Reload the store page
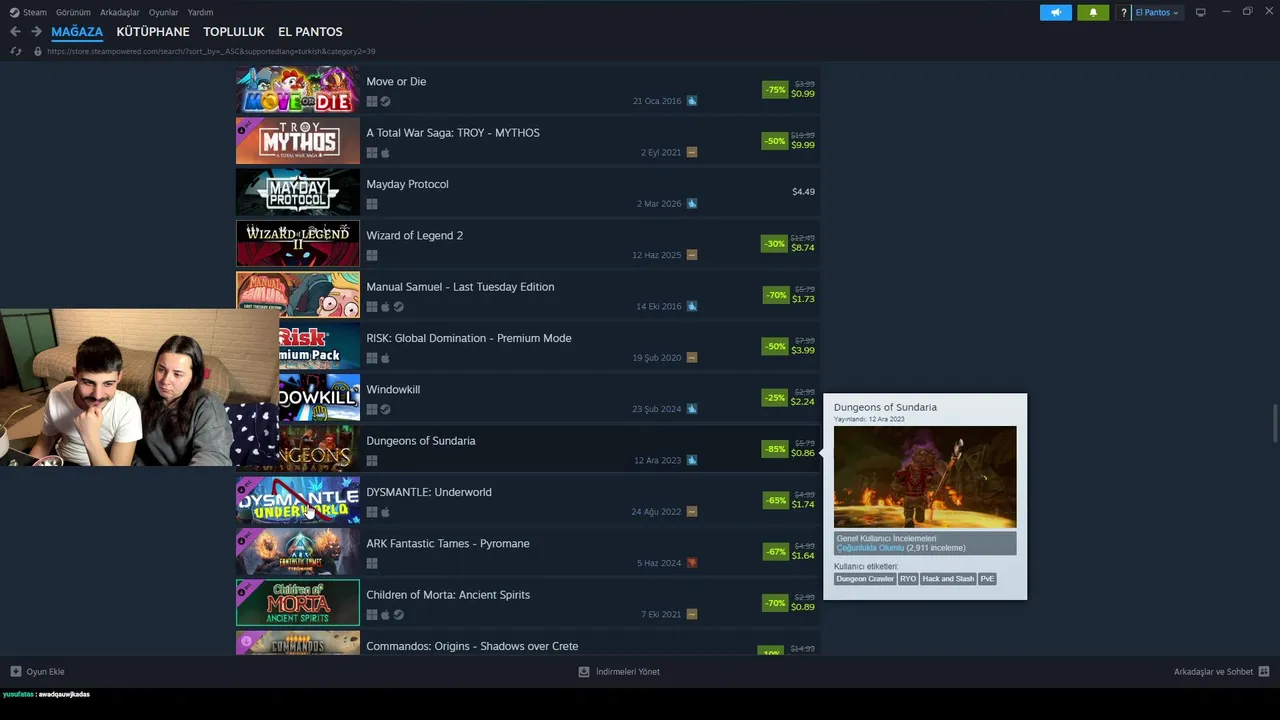The image size is (1280, 720). coord(15,51)
